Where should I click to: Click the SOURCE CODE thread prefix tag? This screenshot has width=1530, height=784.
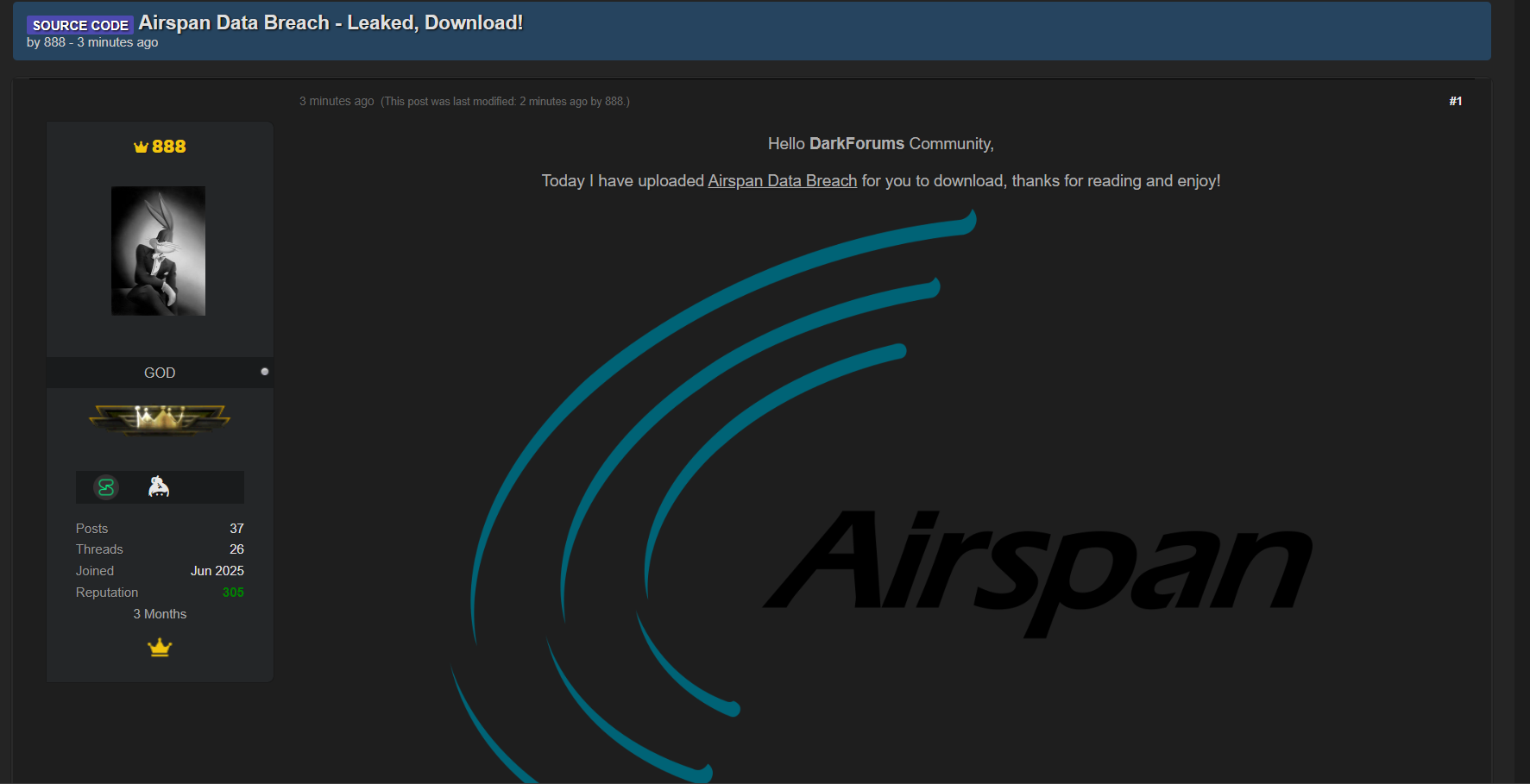pos(80,25)
